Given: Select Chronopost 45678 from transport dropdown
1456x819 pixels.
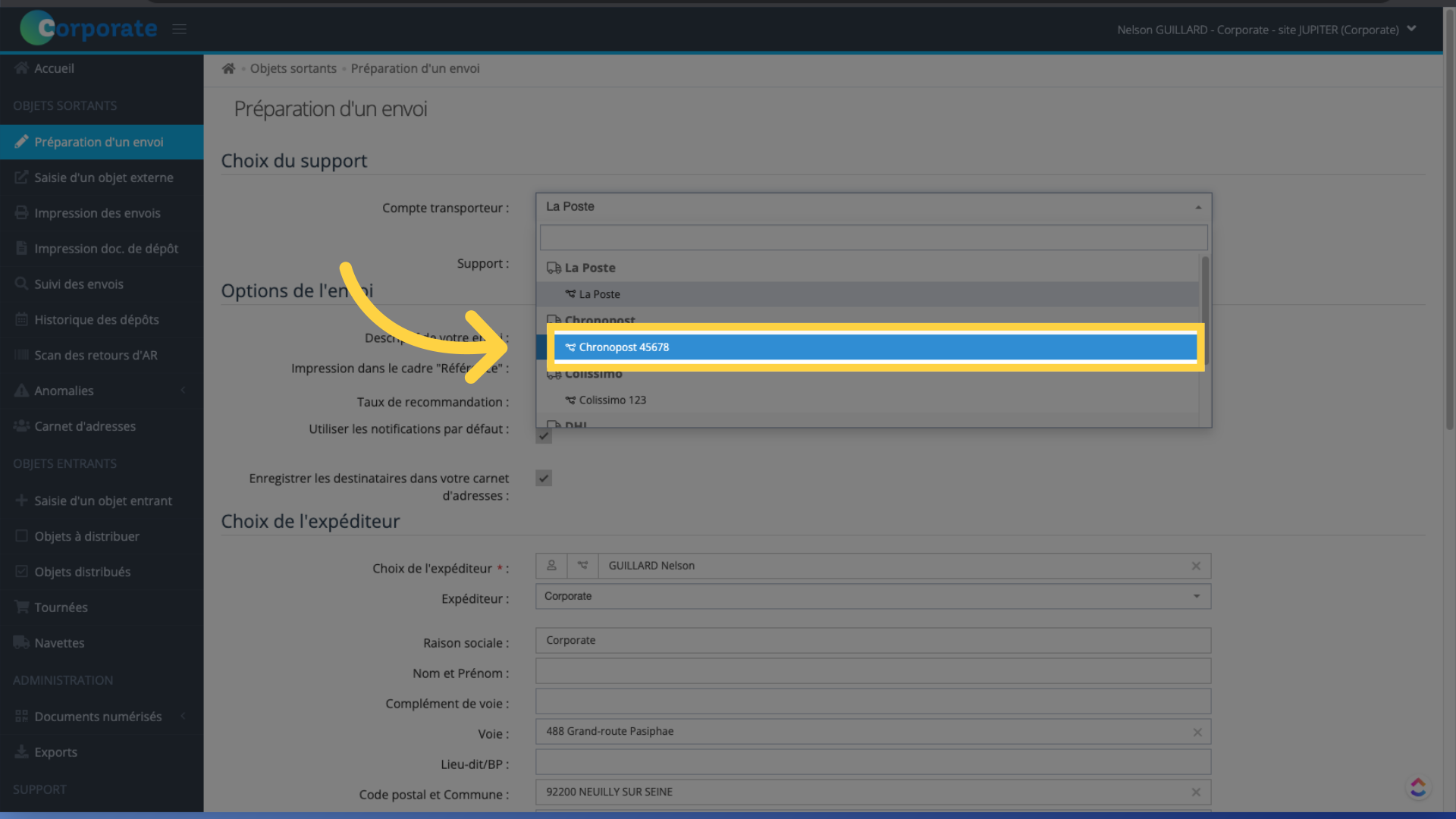Looking at the screenshot, I should (874, 346).
